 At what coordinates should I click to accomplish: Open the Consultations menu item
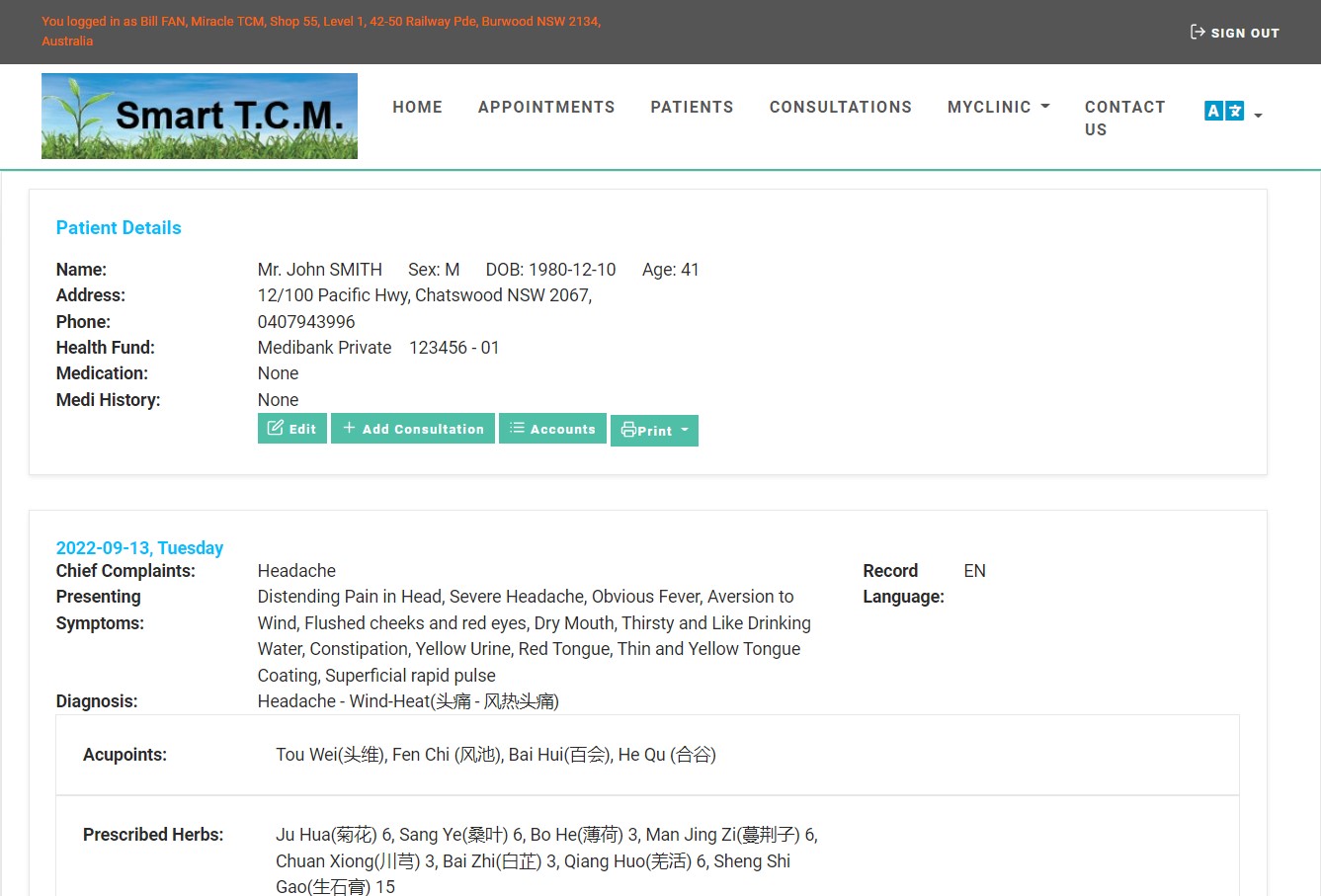pyautogui.click(x=841, y=107)
